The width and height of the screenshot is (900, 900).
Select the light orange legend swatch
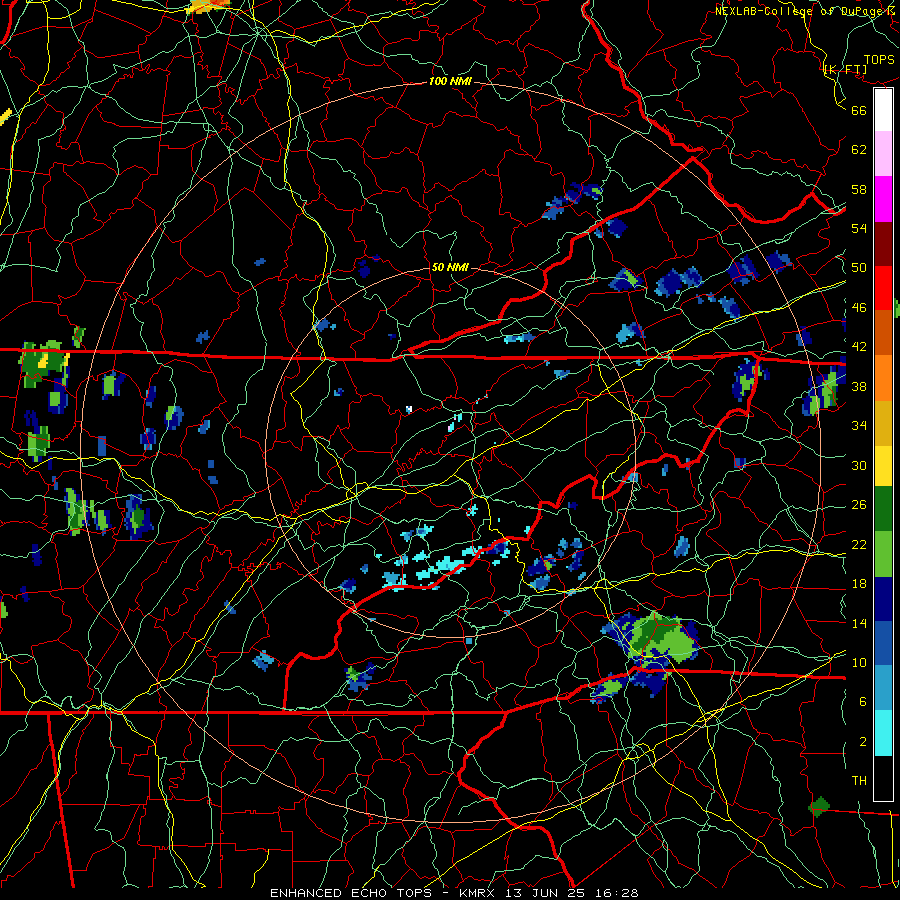883,378
